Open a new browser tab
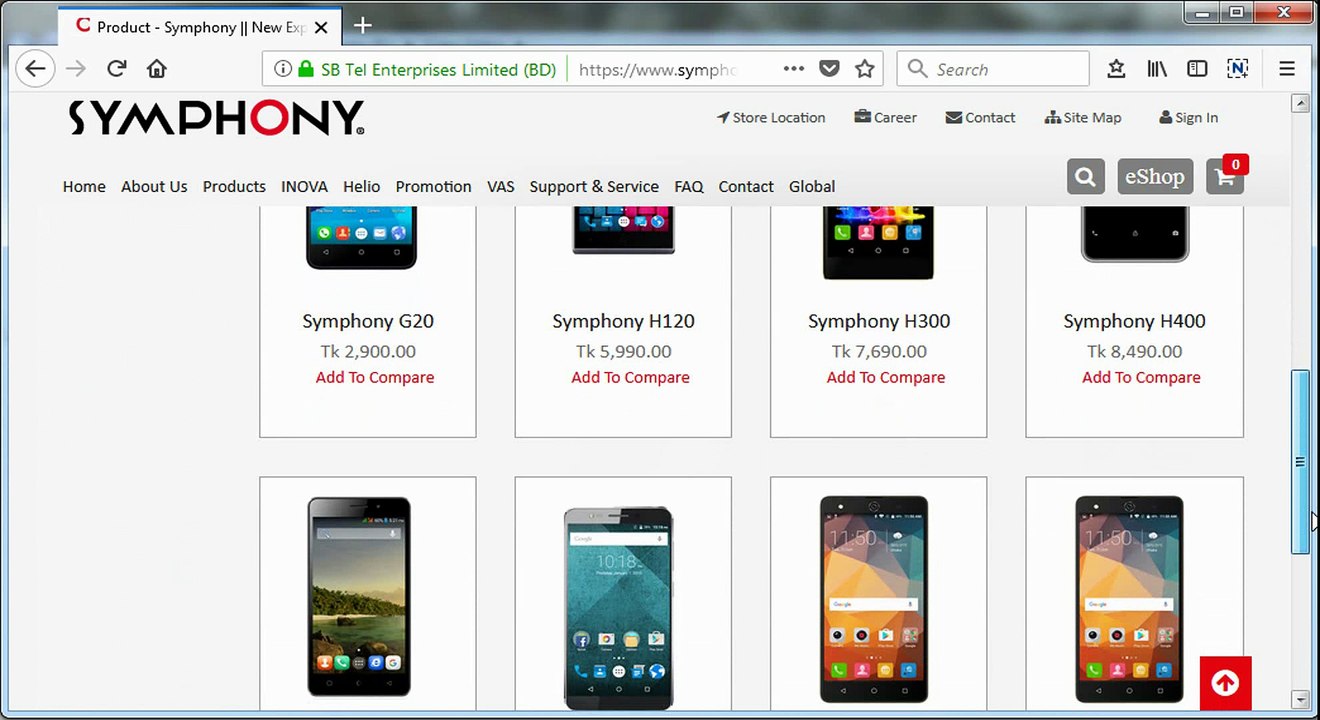The image size is (1320, 720). (x=363, y=26)
